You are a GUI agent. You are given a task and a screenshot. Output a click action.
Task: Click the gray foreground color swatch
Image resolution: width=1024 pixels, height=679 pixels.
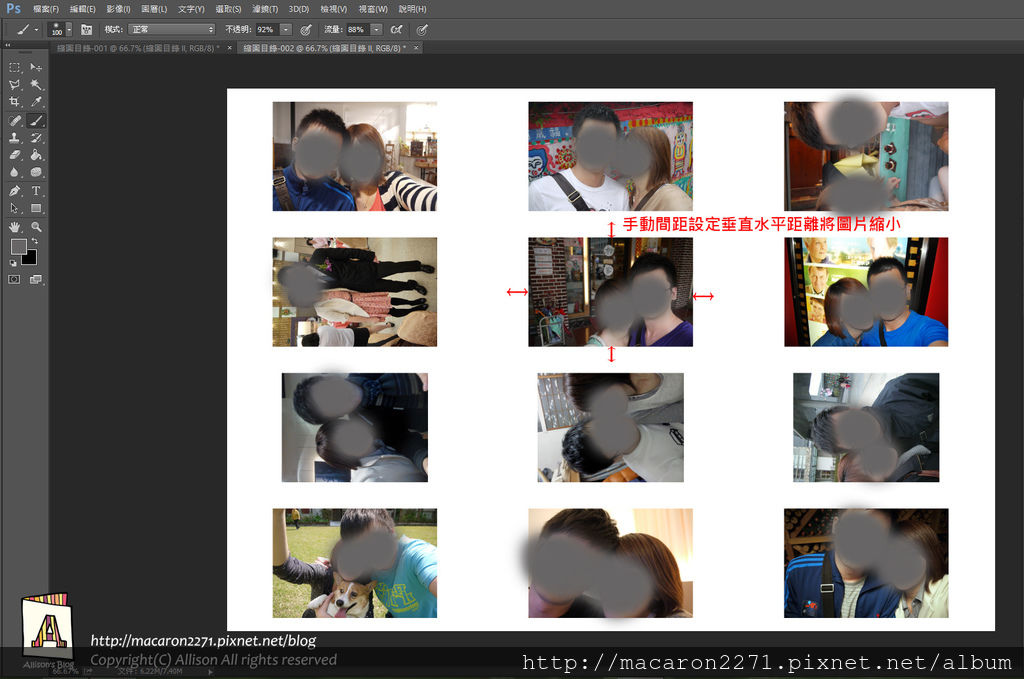[x=18, y=246]
